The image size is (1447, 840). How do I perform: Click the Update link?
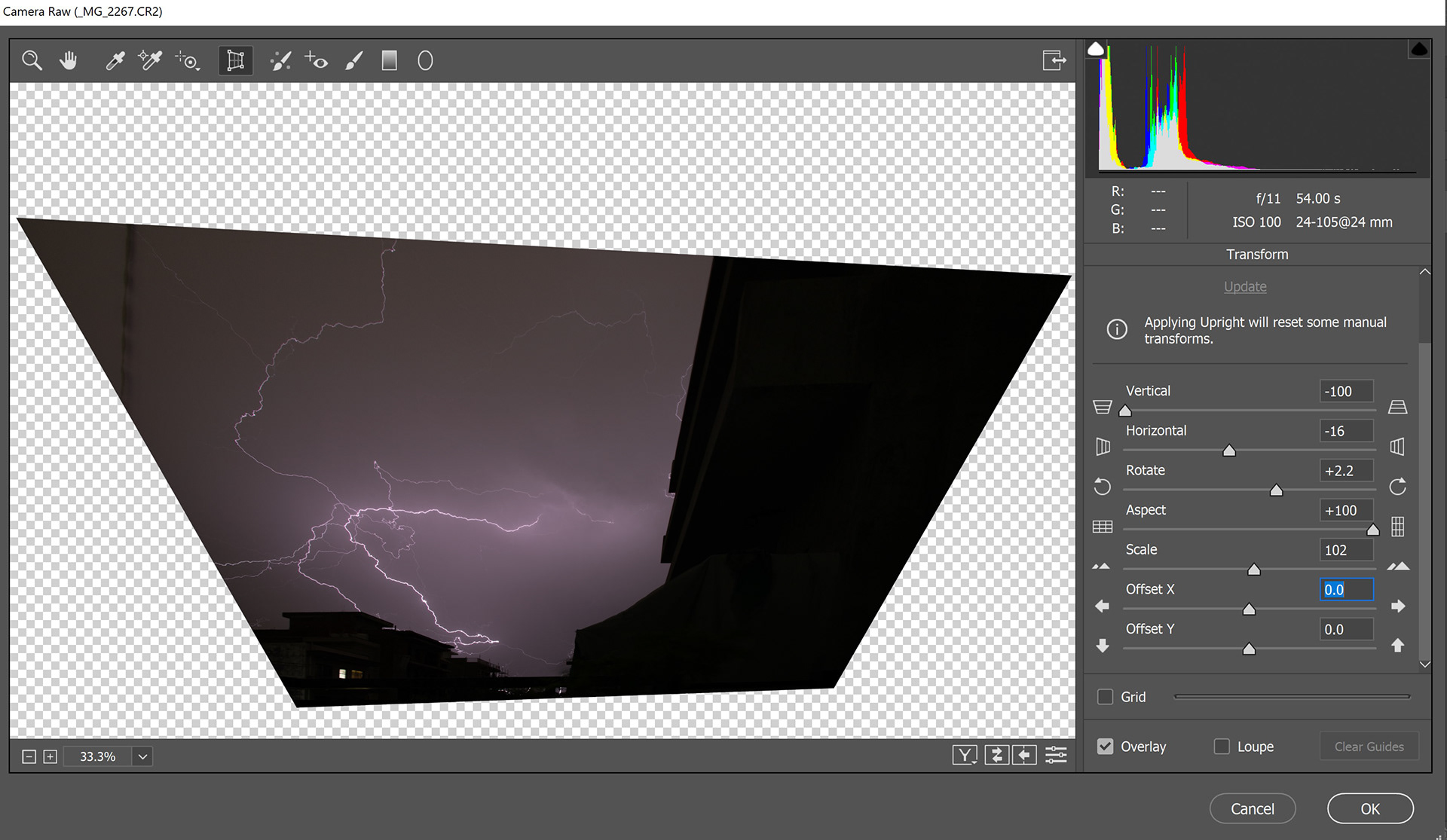[1245, 286]
